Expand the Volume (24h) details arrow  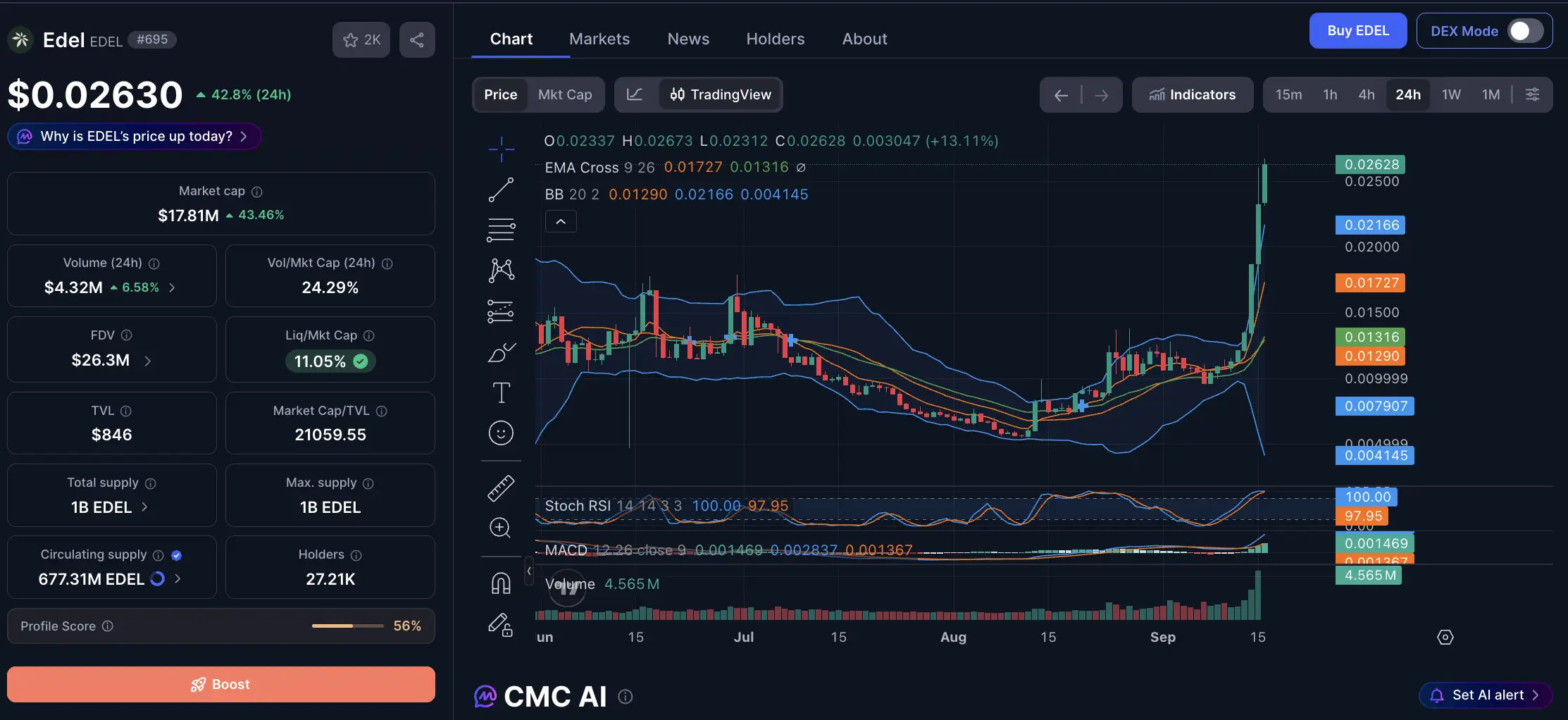click(x=172, y=287)
